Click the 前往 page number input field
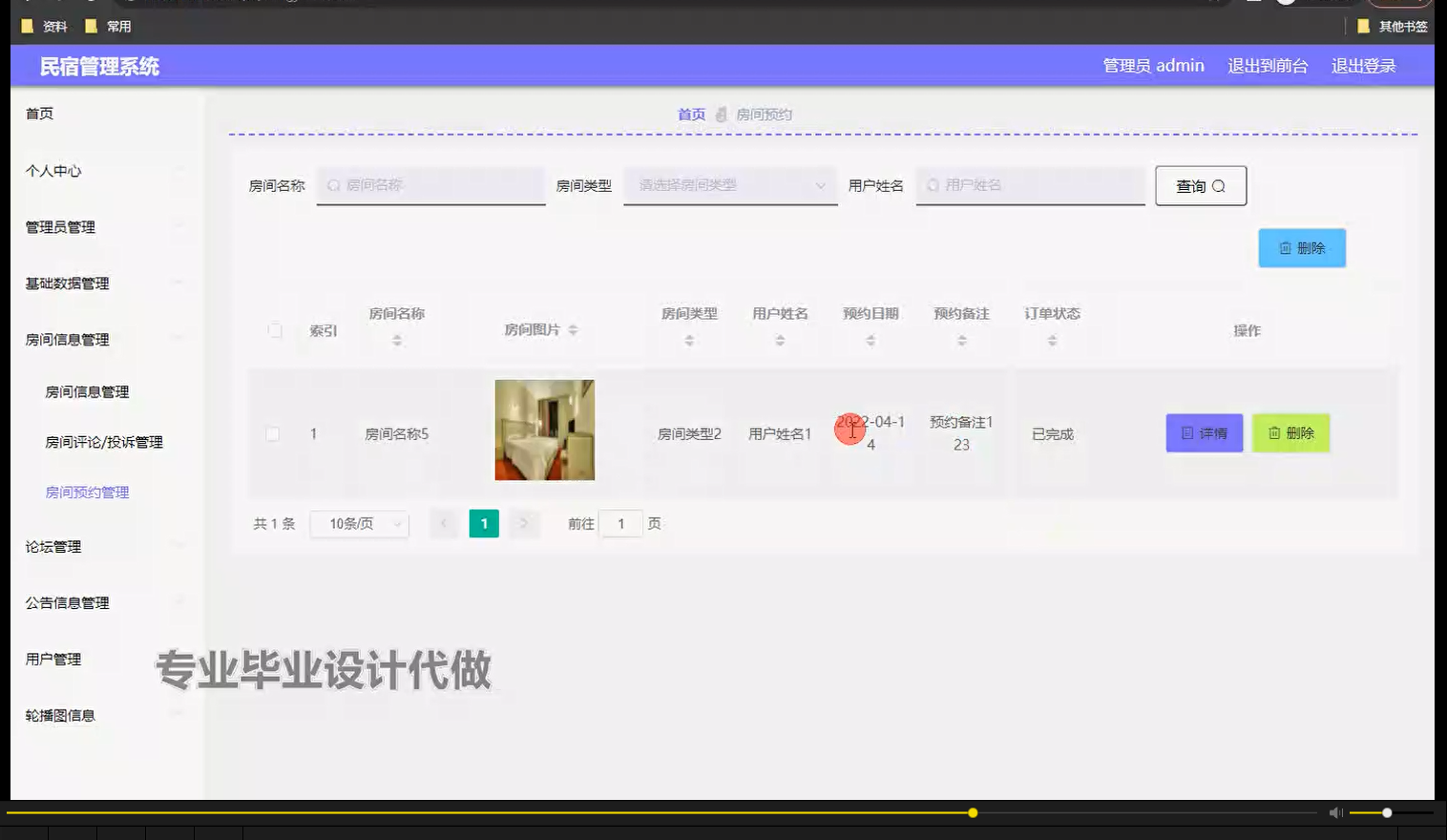 tap(621, 523)
